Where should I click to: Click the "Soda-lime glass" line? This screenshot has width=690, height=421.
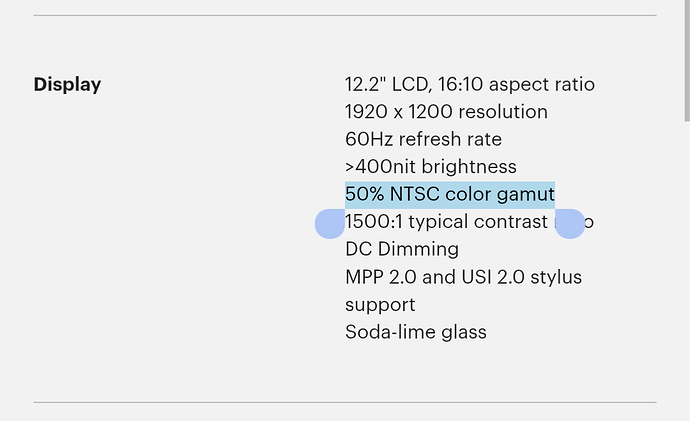point(416,332)
